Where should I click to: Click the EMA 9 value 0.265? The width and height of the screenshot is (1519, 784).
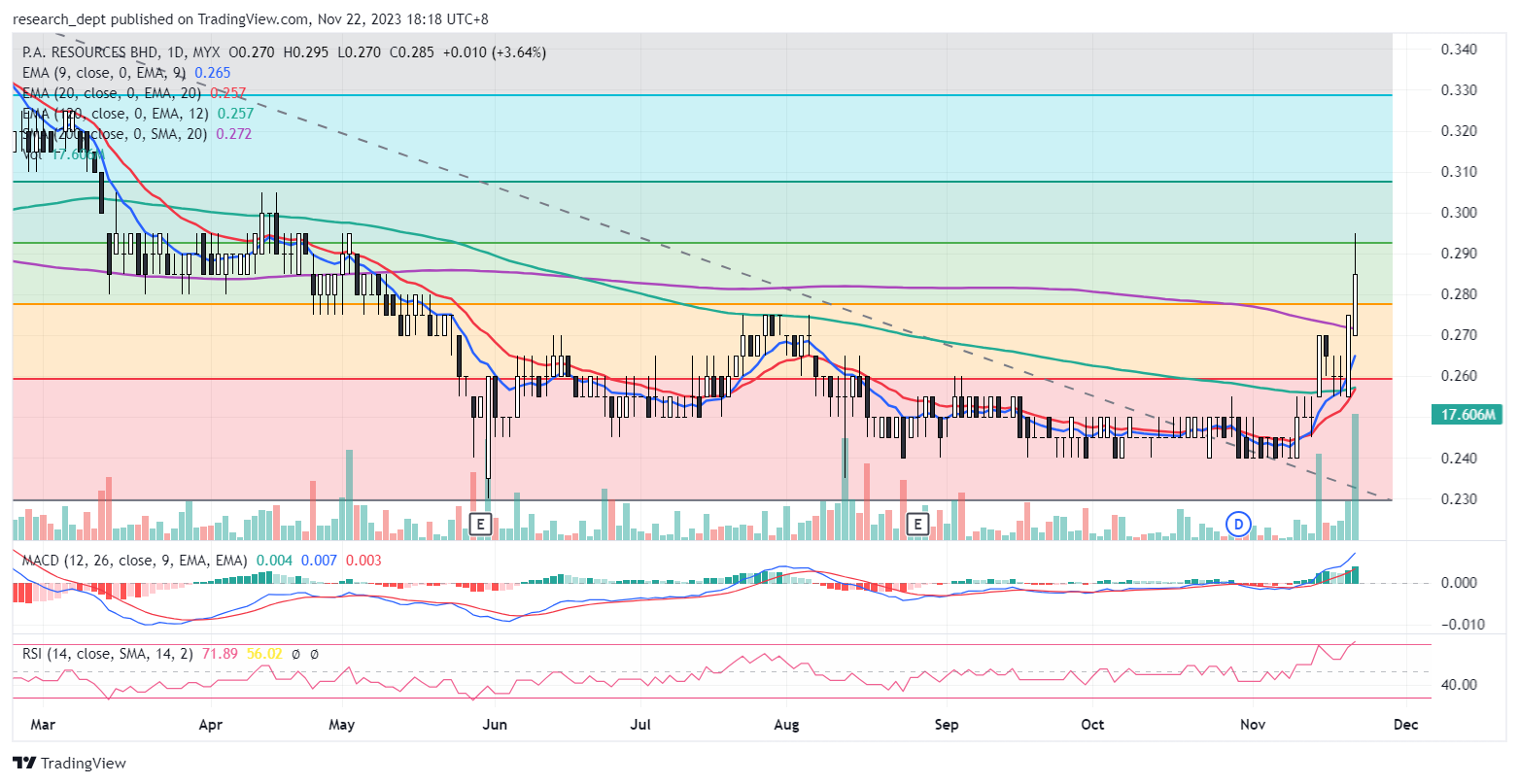pyautogui.click(x=213, y=73)
